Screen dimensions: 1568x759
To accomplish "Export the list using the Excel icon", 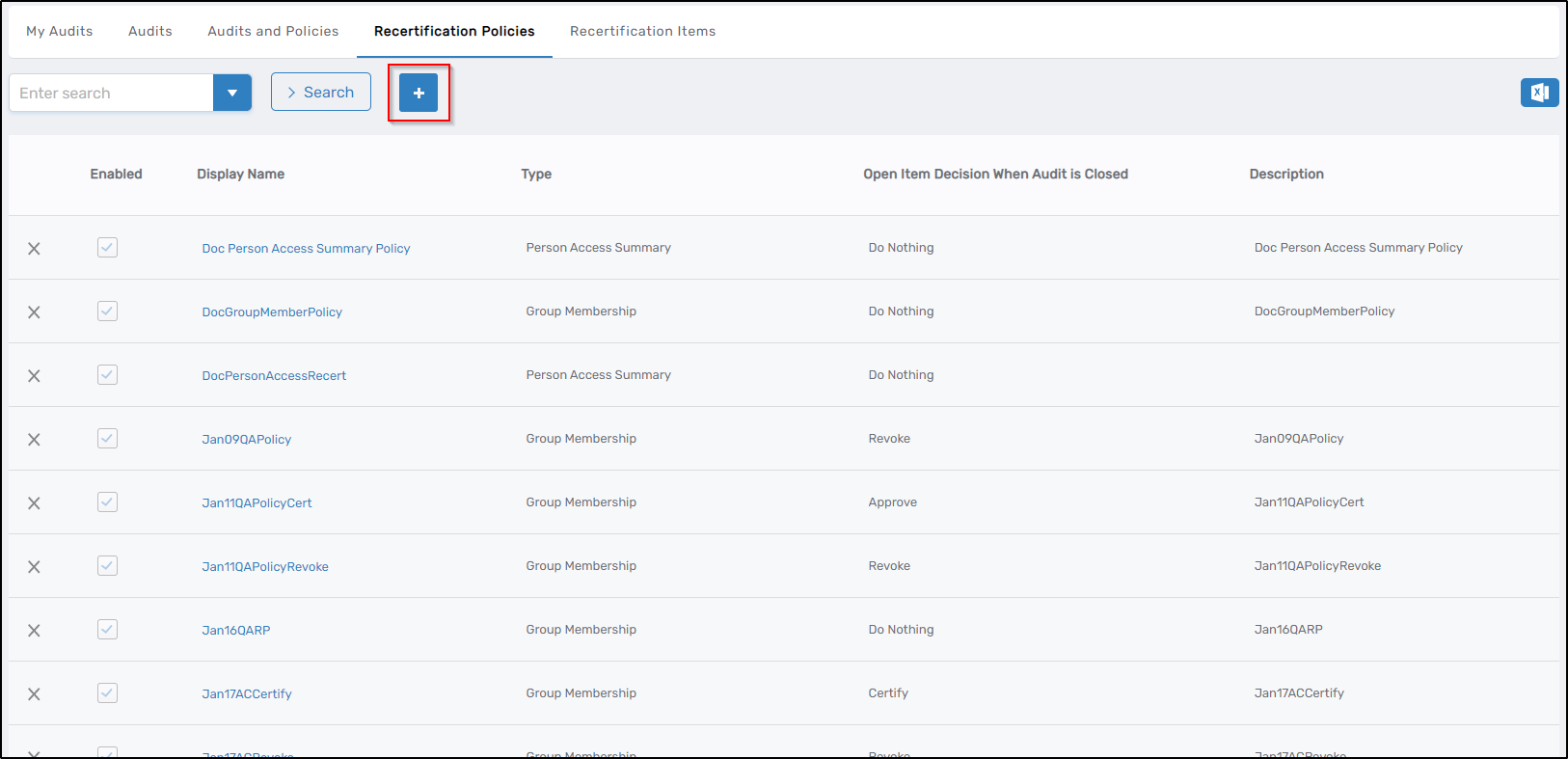I will point(1539,93).
